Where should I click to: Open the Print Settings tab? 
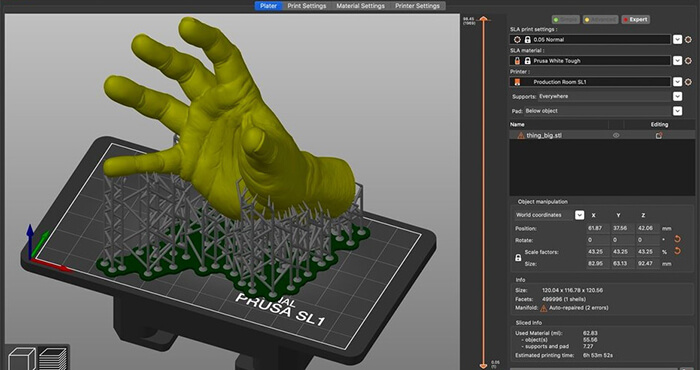pyautogui.click(x=307, y=6)
